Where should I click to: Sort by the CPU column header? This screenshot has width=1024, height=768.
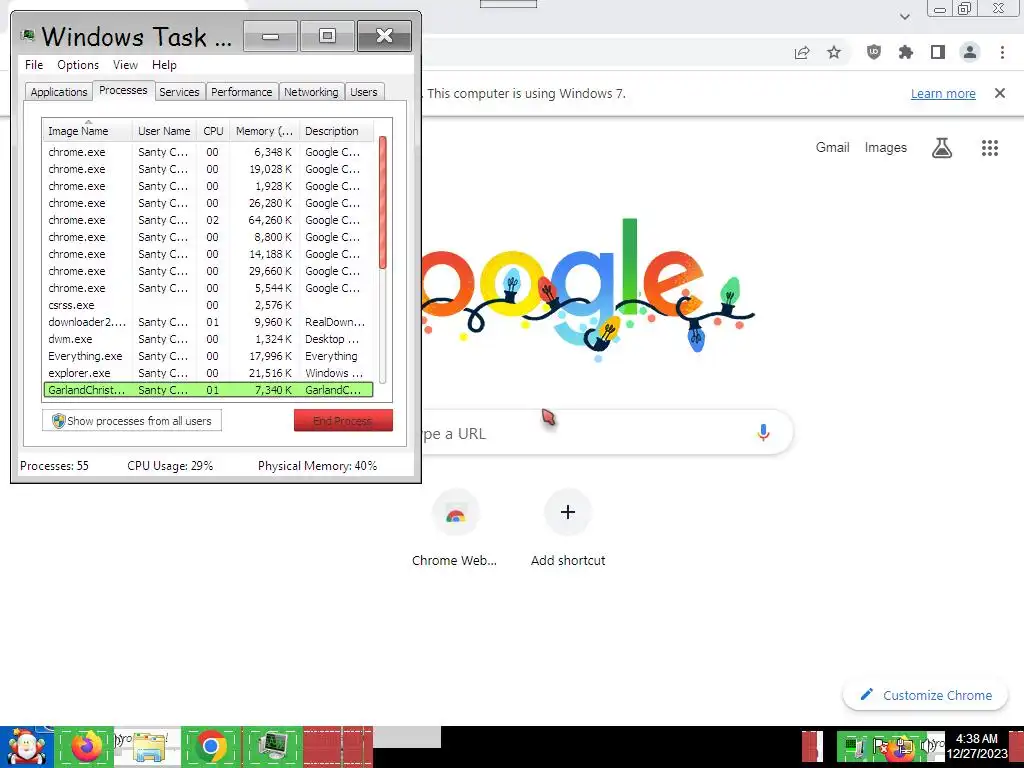pyautogui.click(x=213, y=131)
